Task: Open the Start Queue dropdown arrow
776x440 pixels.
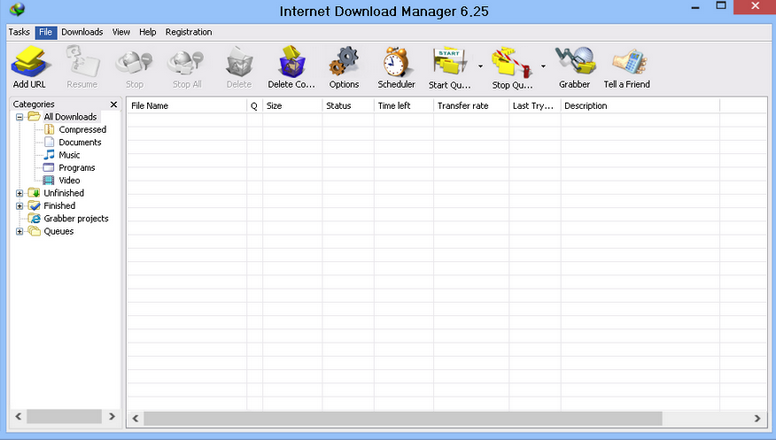Action: point(481,66)
